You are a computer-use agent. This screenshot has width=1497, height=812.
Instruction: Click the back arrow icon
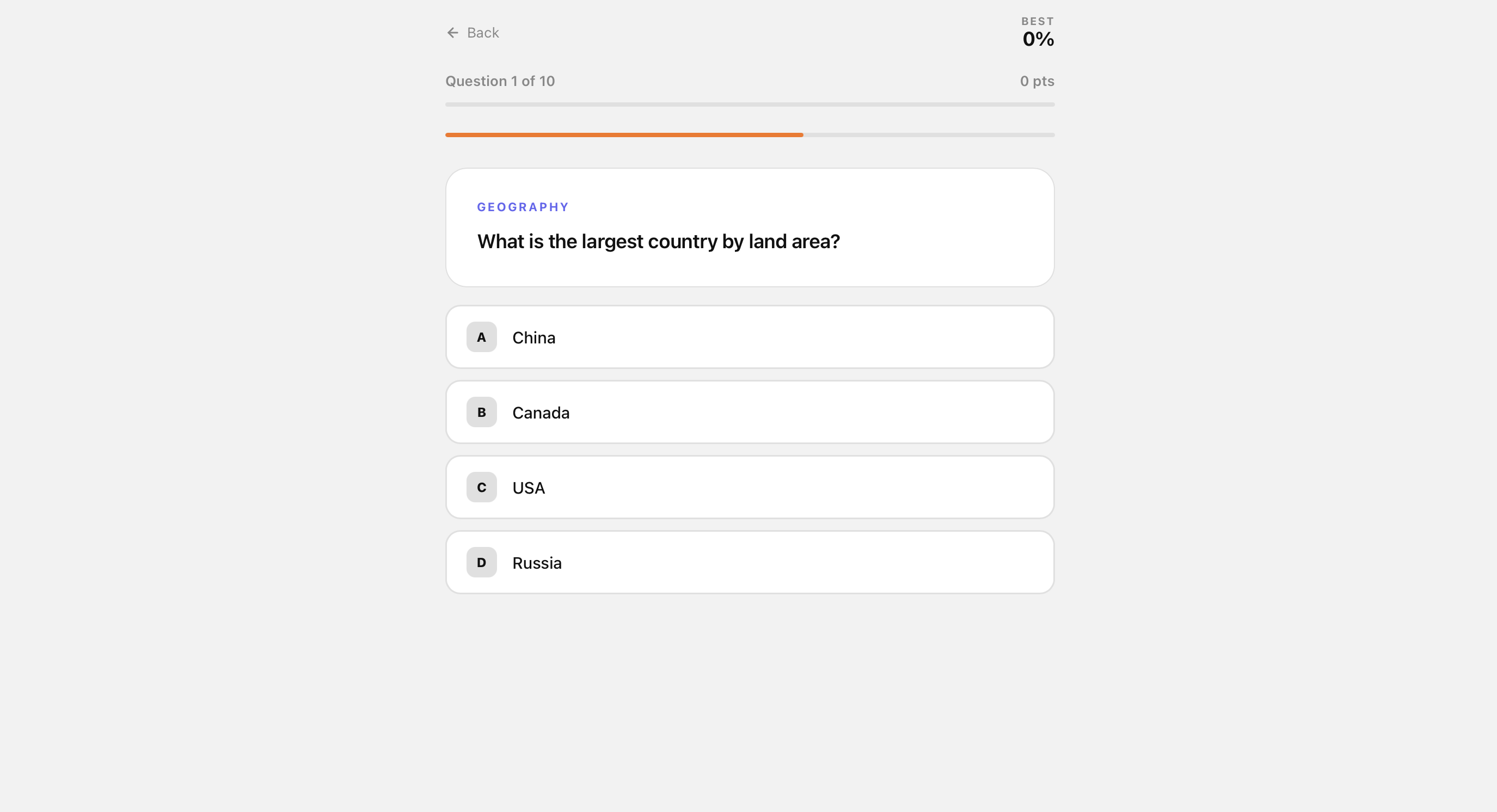point(453,33)
